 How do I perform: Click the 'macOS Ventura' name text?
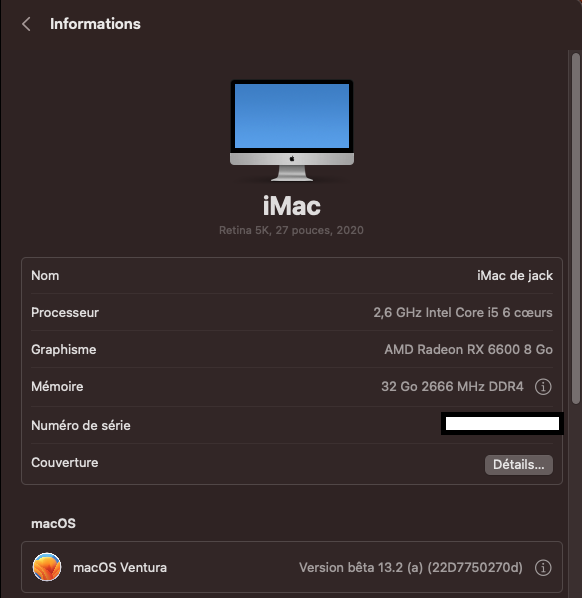[x=120, y=567]
